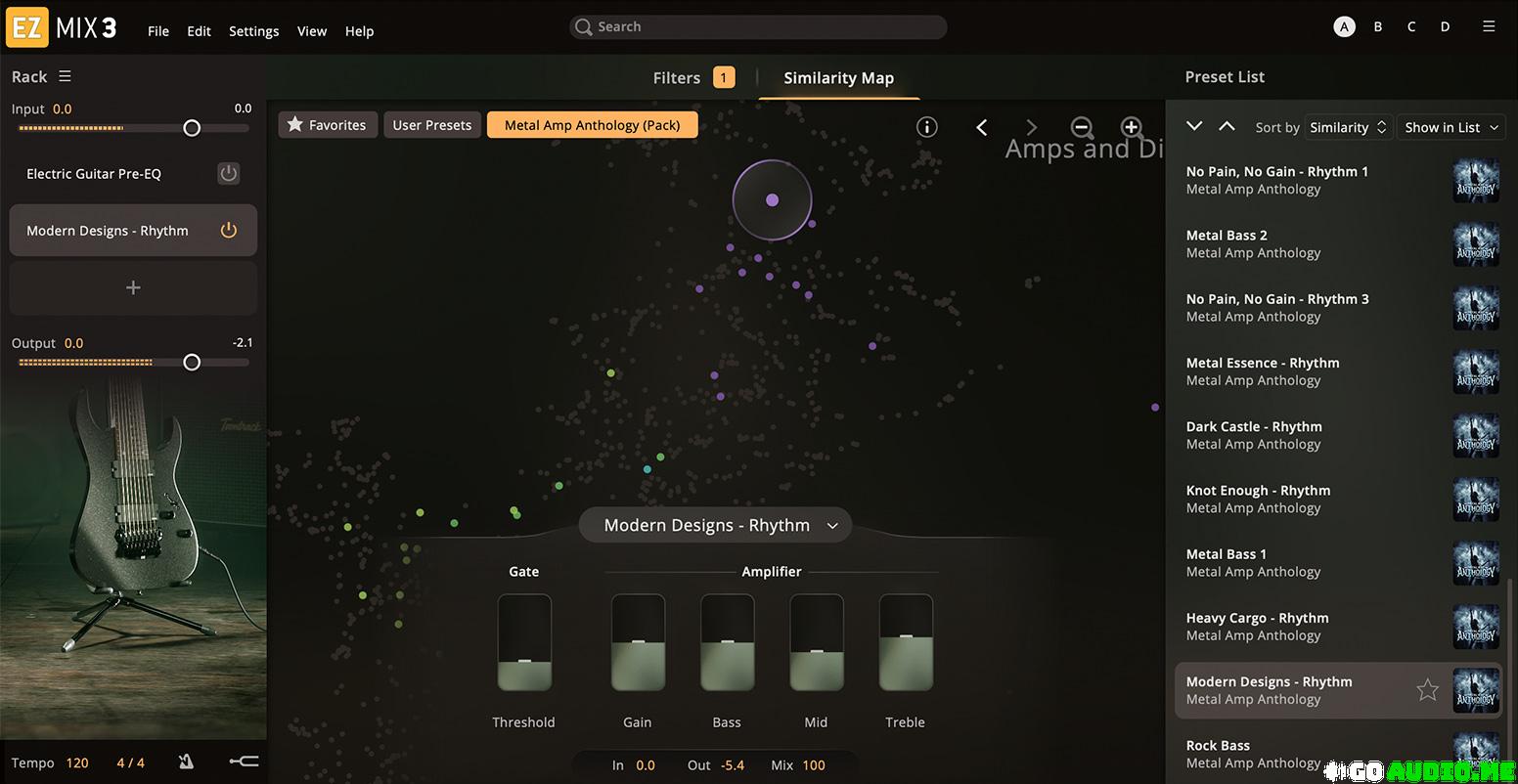
Task: Zoom out of the similarity map
Action: [x=1082, y=127]
